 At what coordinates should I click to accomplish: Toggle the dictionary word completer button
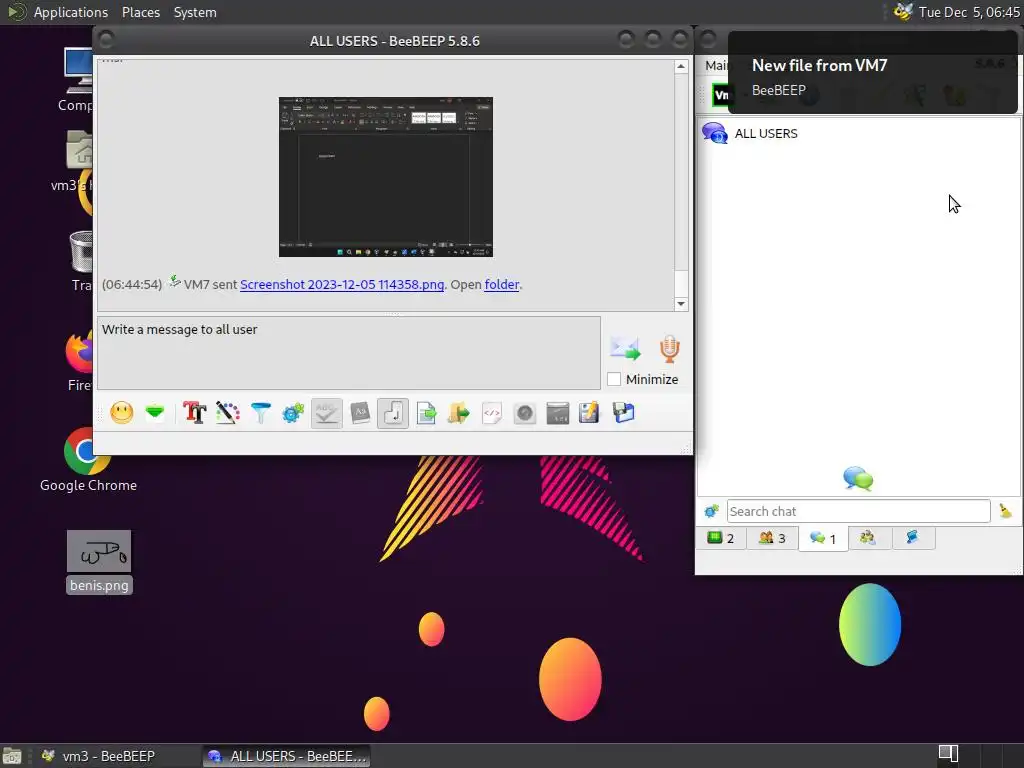(360, 413)
